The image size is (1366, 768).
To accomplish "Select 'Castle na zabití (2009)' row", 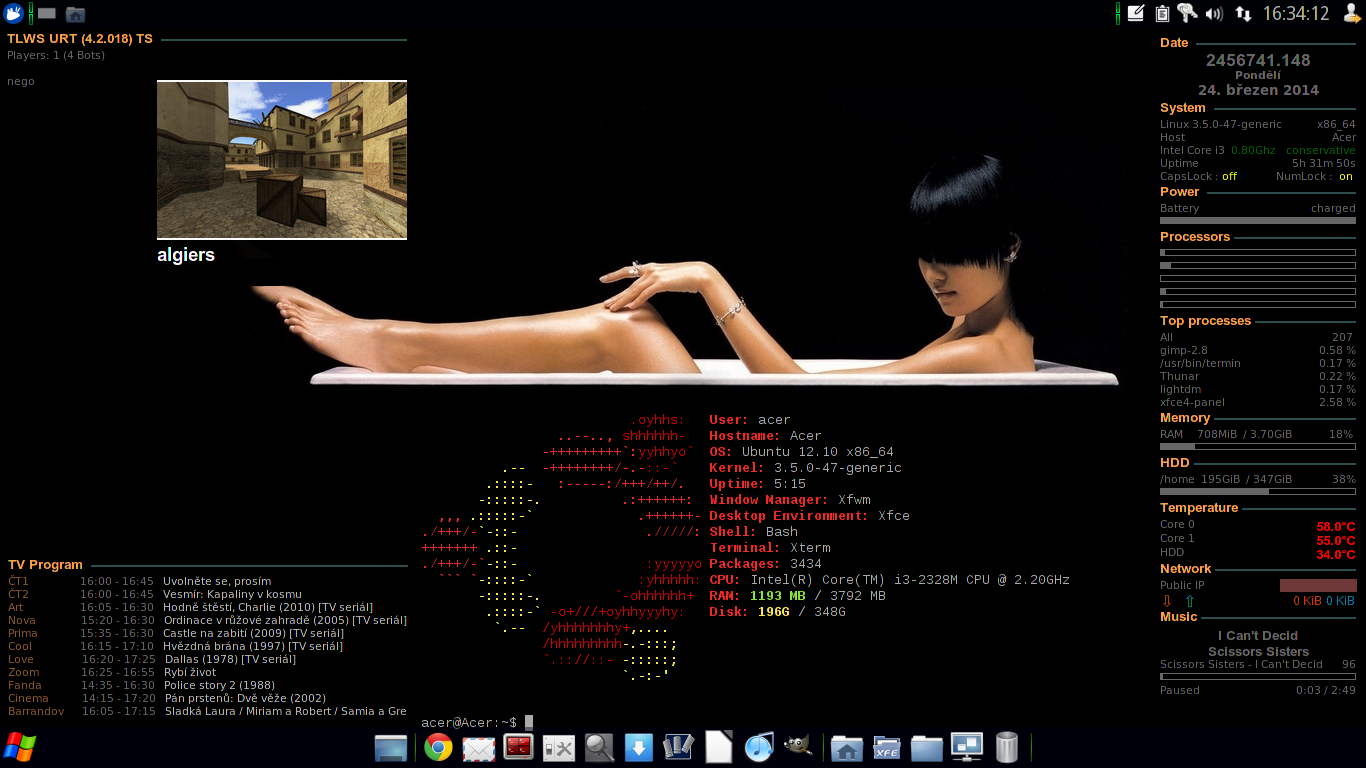I will pyautogui.click(x=207, y=633).
